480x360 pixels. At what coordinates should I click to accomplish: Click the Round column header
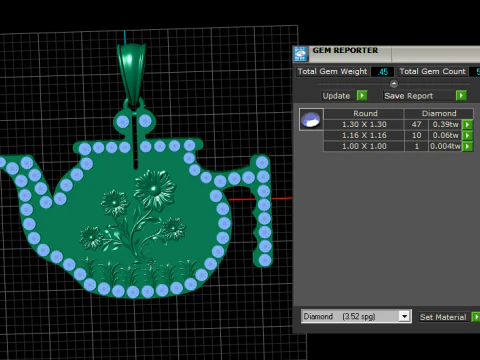[364, 113]
